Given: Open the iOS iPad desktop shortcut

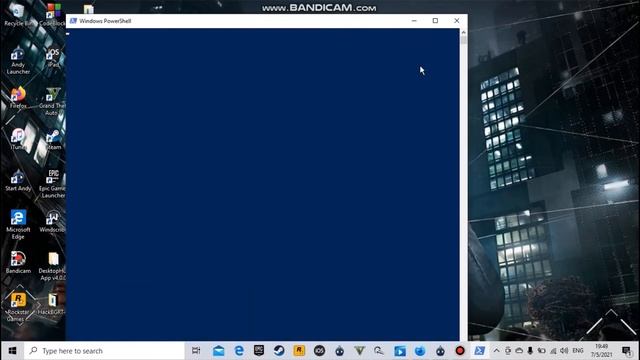Looking at the screenshot, I should click(x=53, y=57).
